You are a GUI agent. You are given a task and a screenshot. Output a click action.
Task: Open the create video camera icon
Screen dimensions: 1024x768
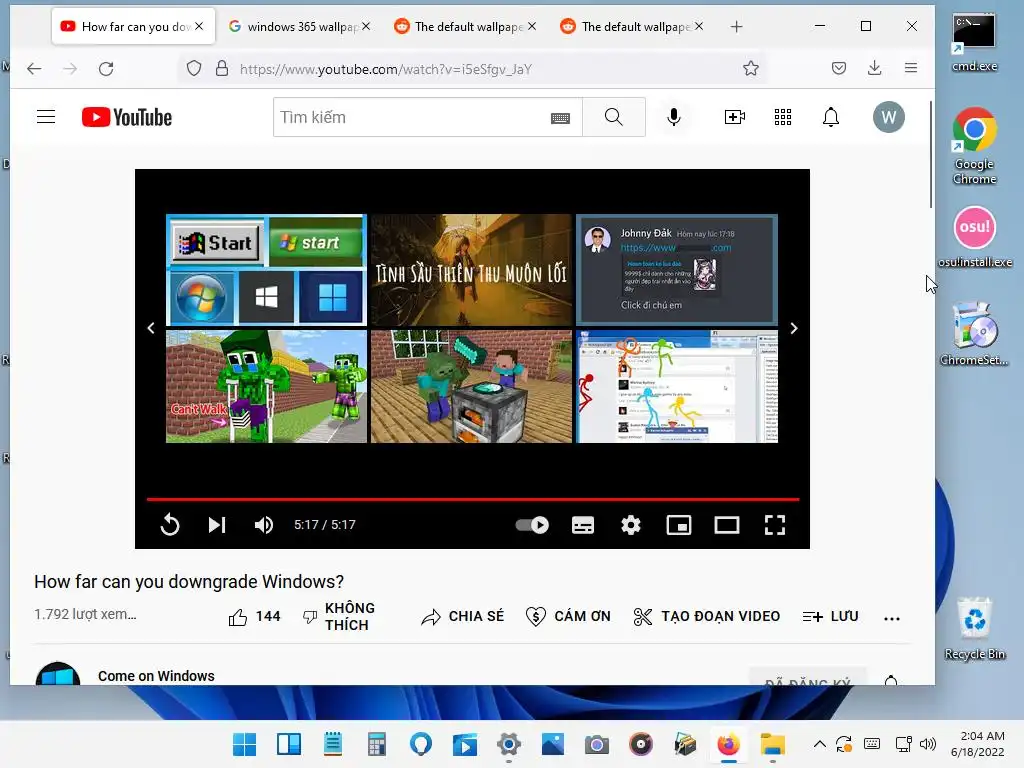735,118
